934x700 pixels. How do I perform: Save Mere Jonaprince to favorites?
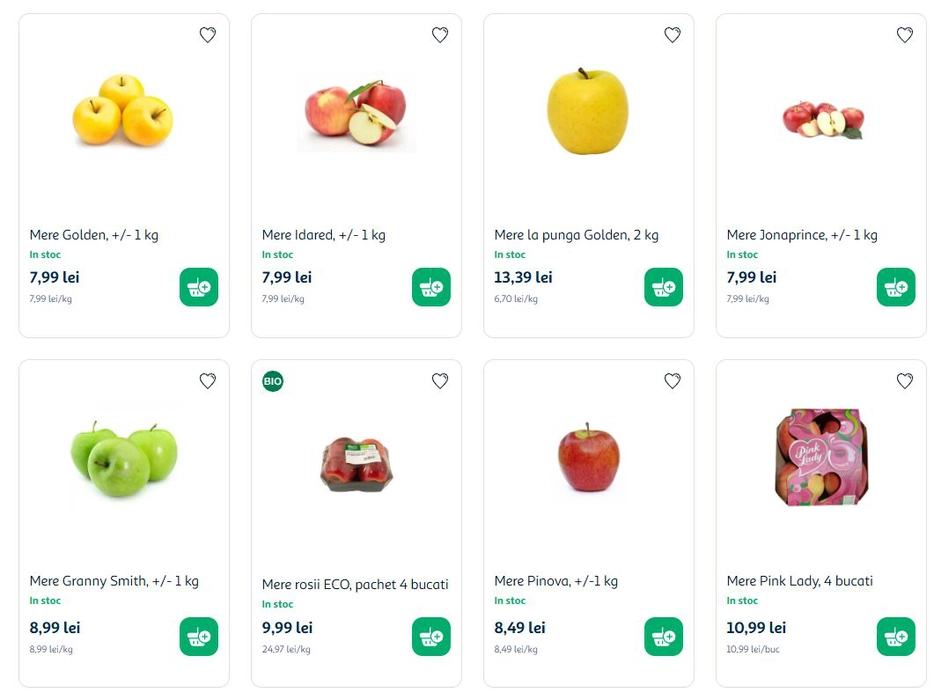tap(905, 35)
